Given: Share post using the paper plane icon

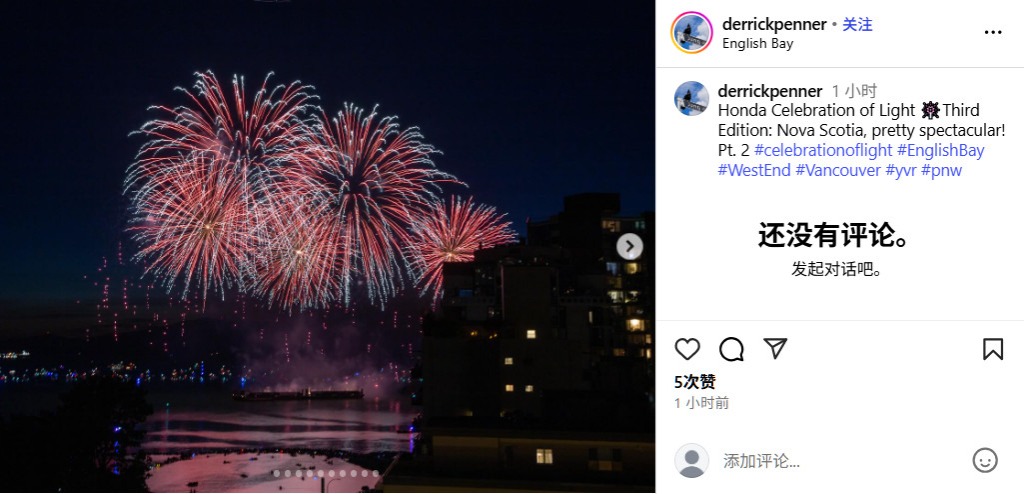Looking at the screenshot, I should point(775,348).
